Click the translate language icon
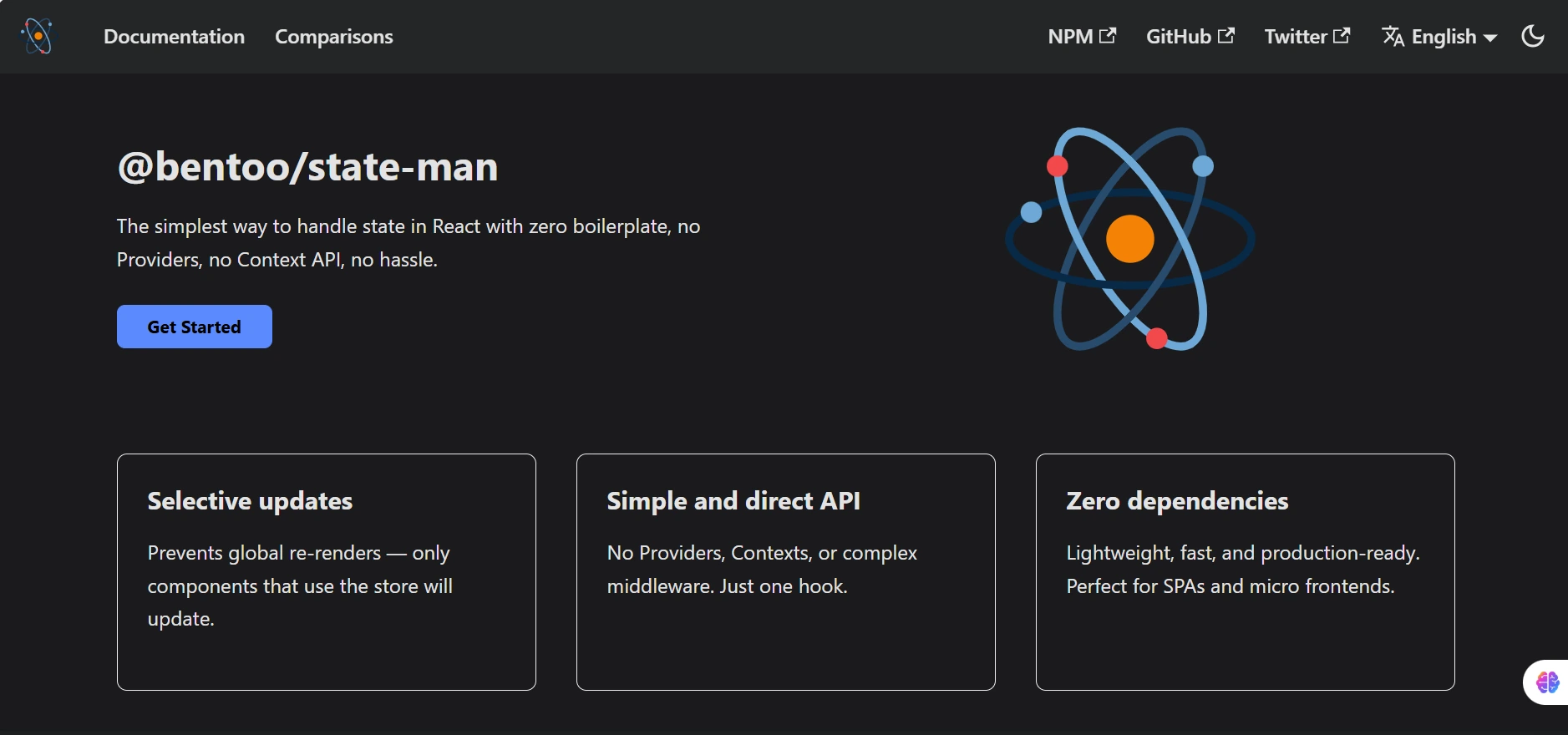The width and height of the screenshot is (1568, 735). 1393,37
